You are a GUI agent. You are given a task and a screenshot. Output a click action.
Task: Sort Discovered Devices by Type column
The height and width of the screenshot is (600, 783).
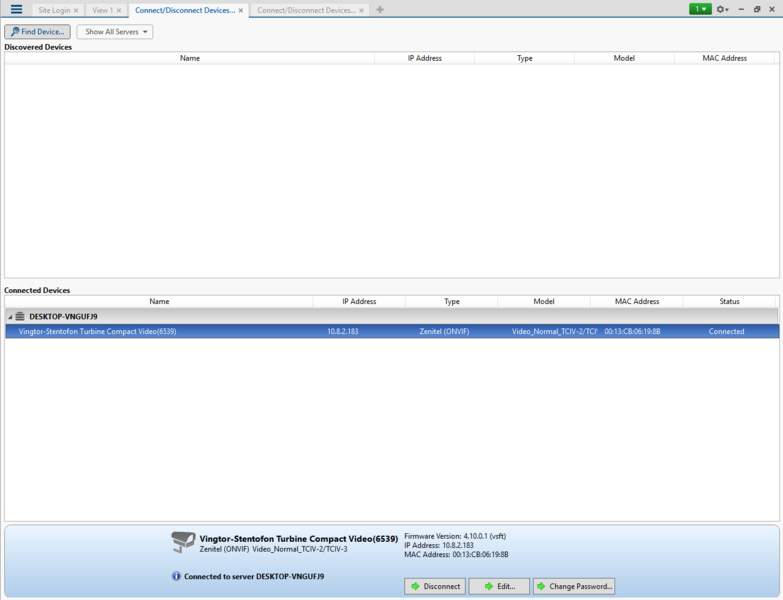pyautogui.click(x=524, y=58)
